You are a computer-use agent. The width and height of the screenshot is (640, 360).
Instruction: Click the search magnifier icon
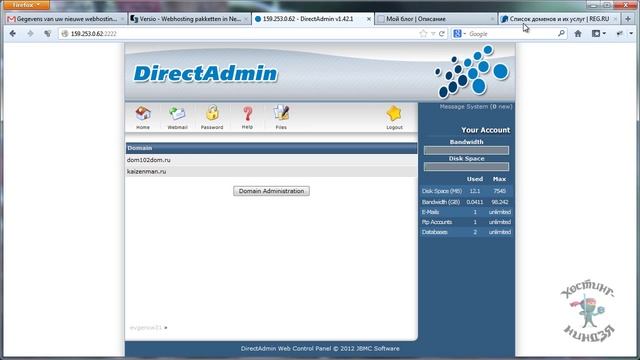(562, 33)
